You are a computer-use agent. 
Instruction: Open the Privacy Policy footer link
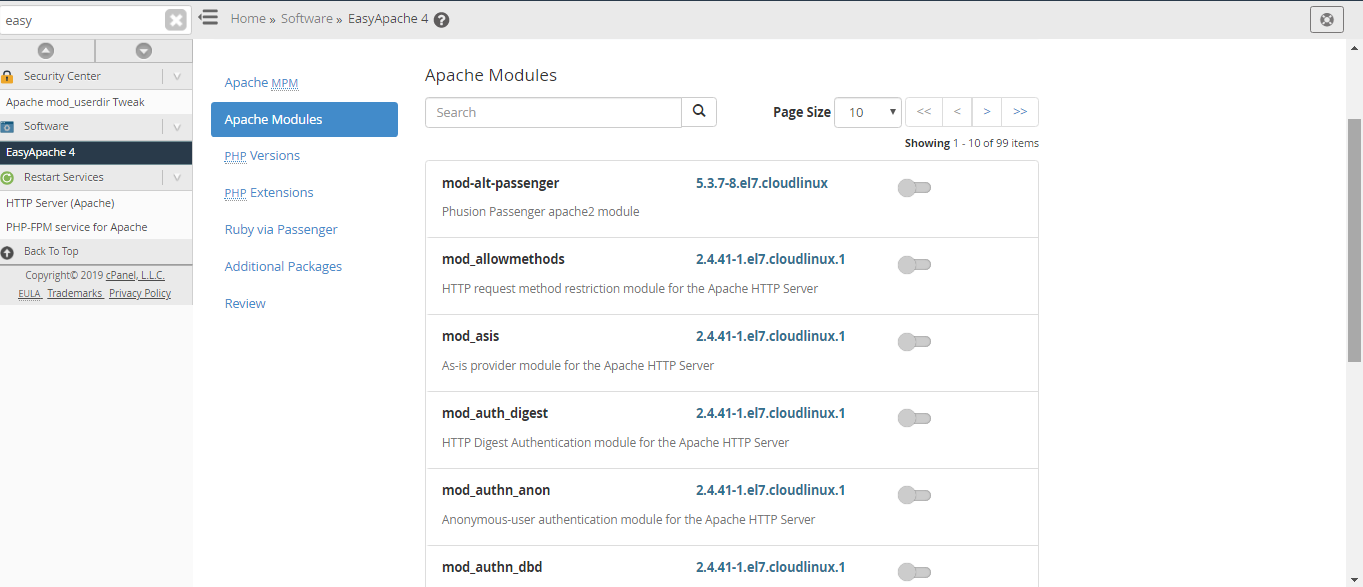click(x=140, y=294)
